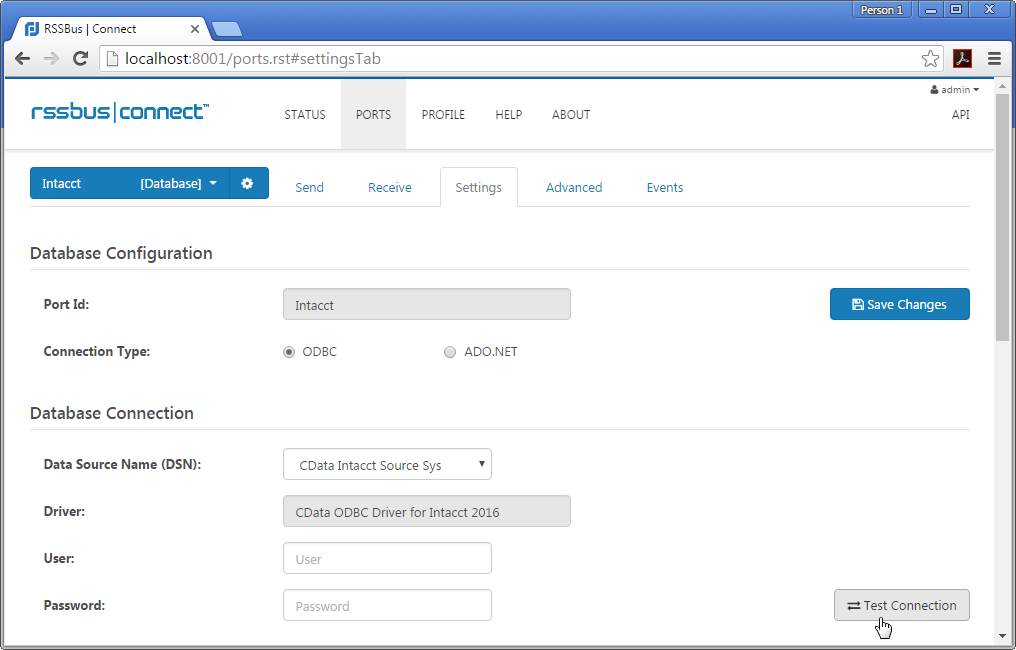Image resolution: width=1016 pixels, height=650 pixels.
Task: Go to the STATUS menu page
Action: [305, 115]
